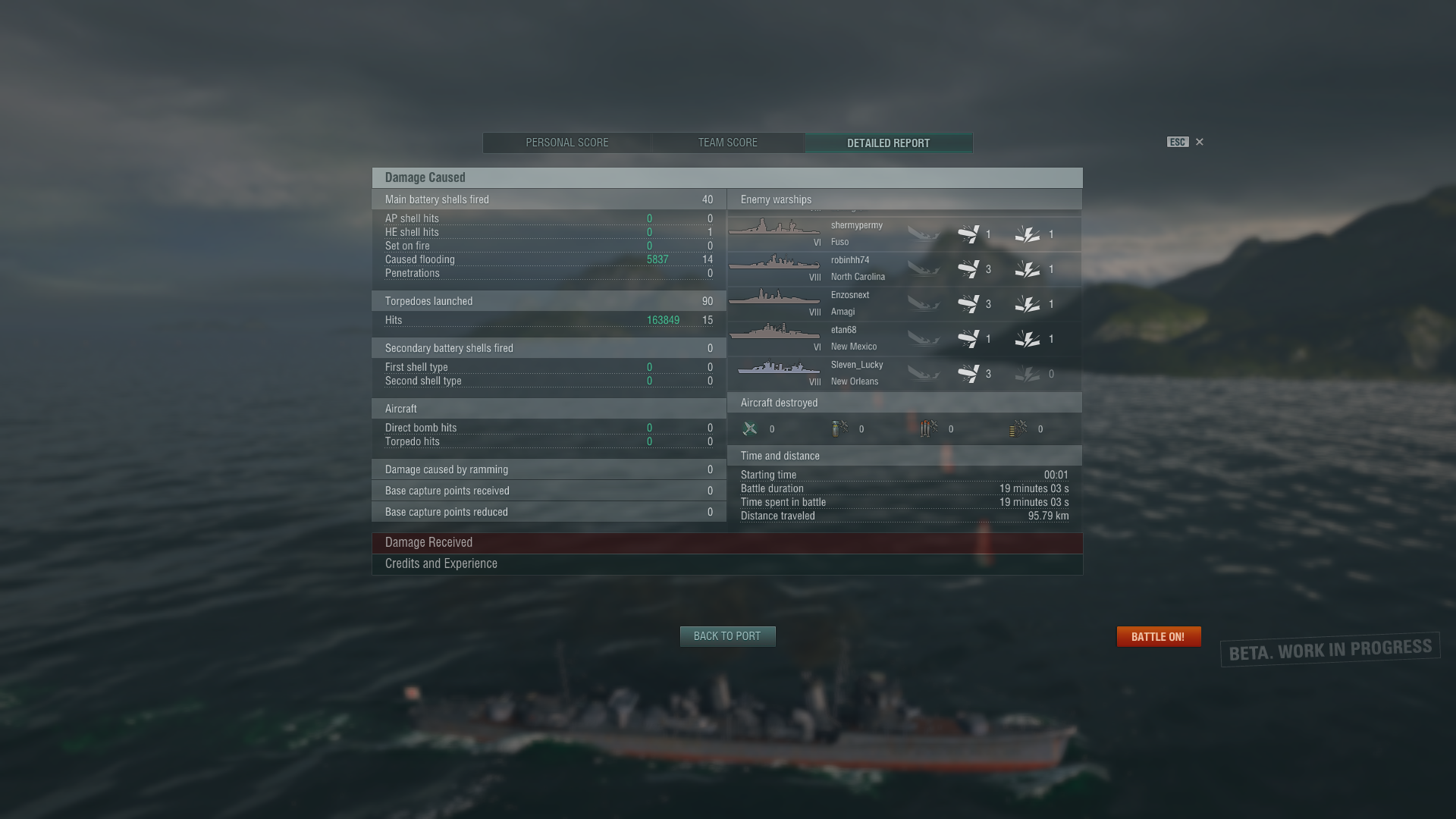The width and height of the screenshot is (1456, 819).
Task: Click torpedo bomber aircraft destroyed icon
Action: 929,428
